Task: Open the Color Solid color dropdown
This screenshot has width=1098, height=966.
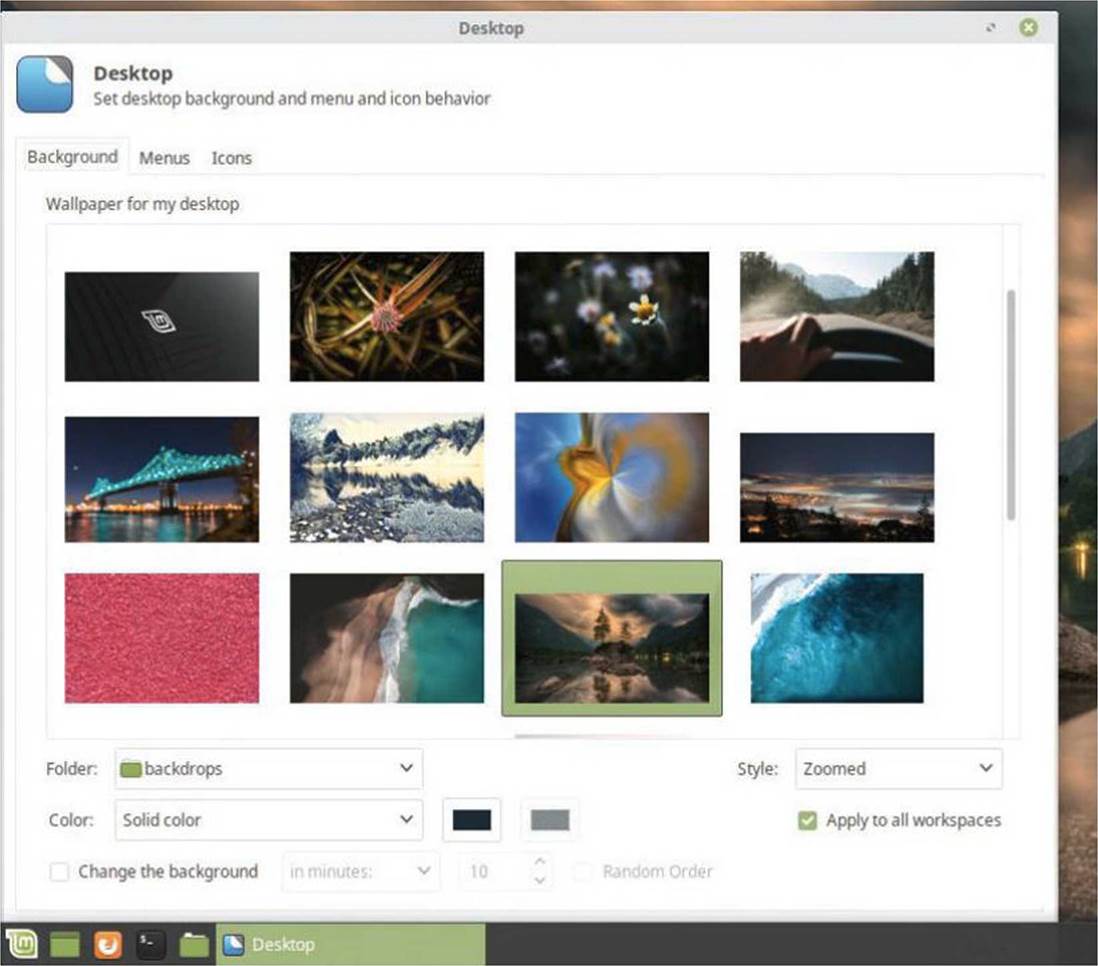Action: coord(269,820)
